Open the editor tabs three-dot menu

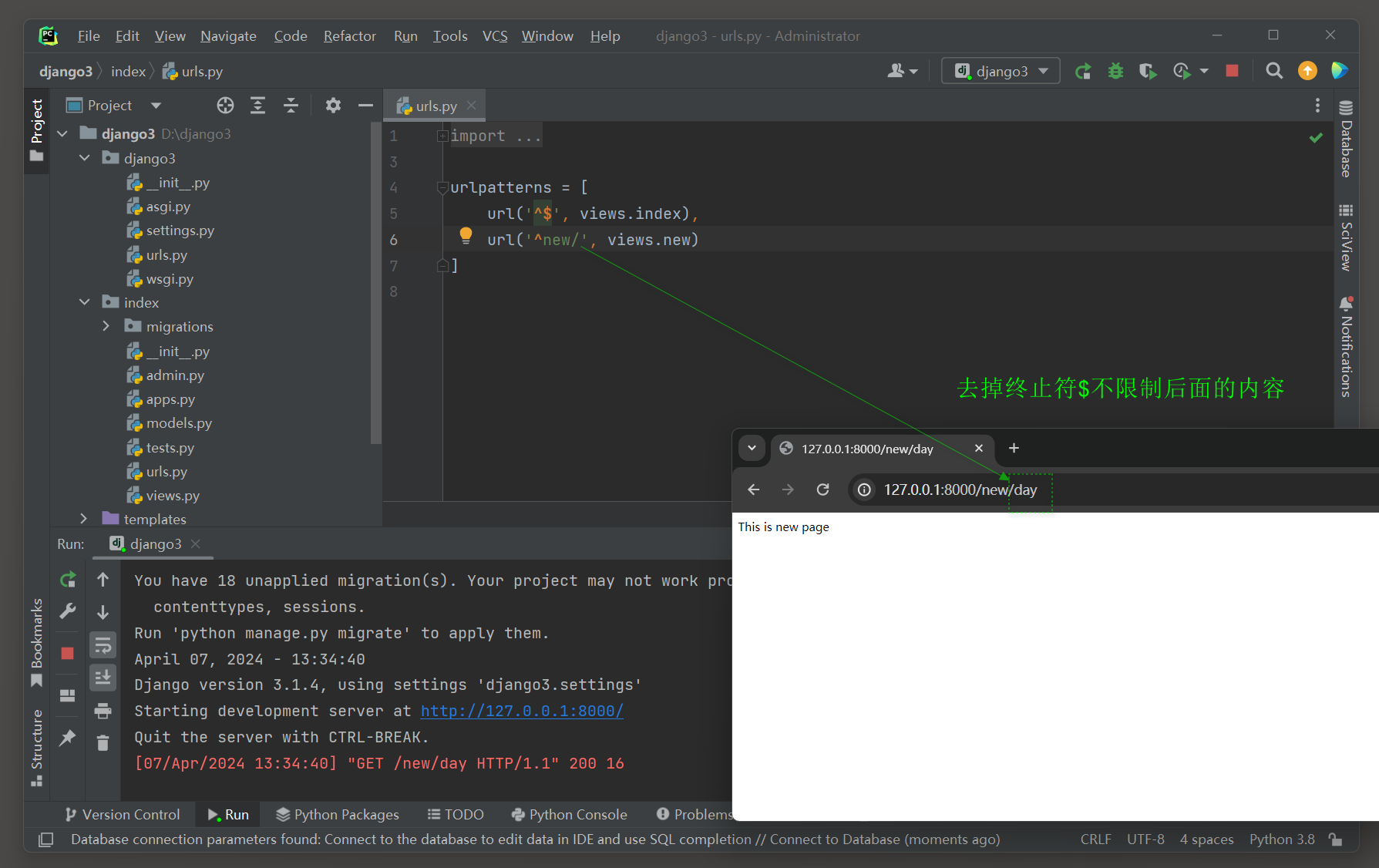point(1317,106)
